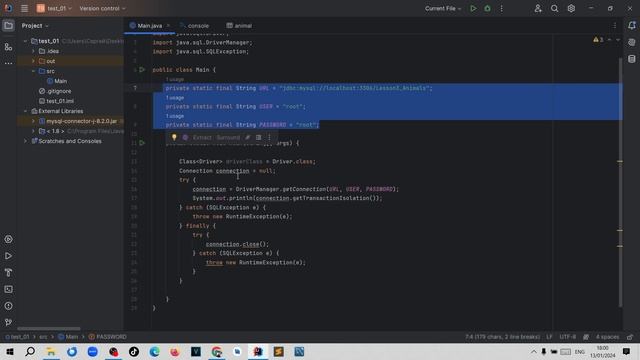Click Main breadcrumb in status bar

(68, 337)
